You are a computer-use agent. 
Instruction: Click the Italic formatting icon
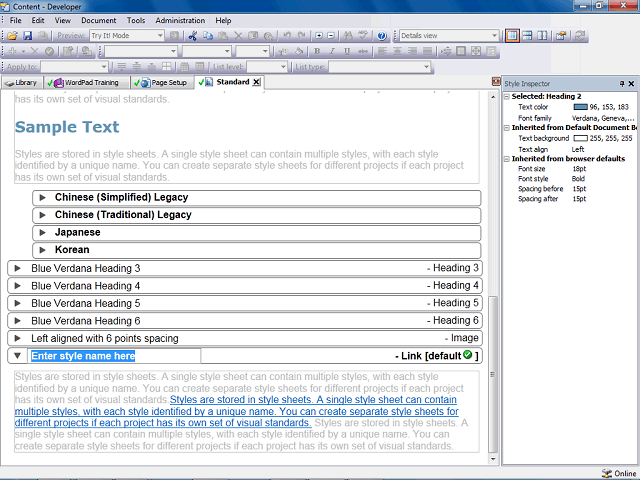pyautogui.click(x=332, y=51)
